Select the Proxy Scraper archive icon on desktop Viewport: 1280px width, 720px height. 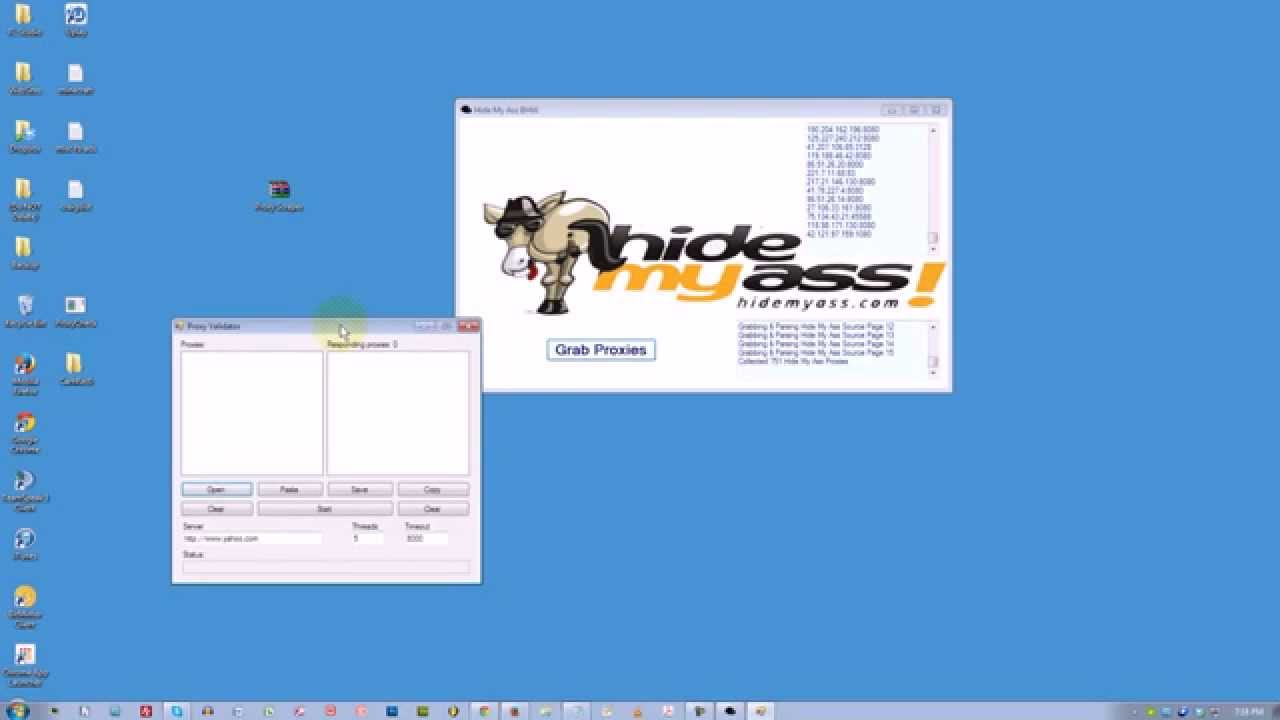[x=279, y=195]
